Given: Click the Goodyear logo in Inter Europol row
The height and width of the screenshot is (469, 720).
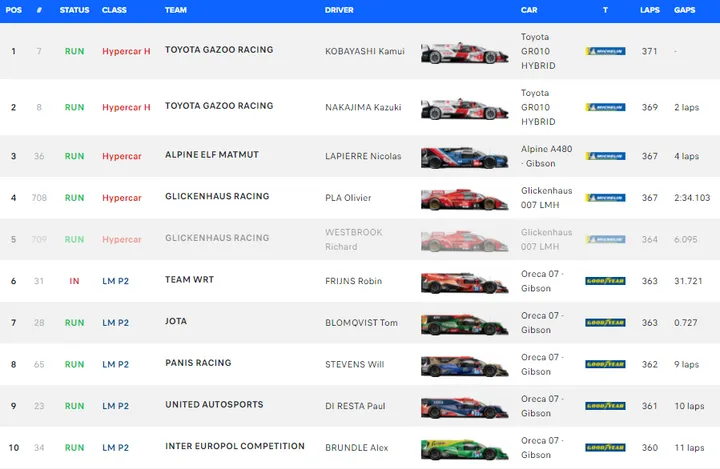Looking at the screenshot, I should coord(605,447).
